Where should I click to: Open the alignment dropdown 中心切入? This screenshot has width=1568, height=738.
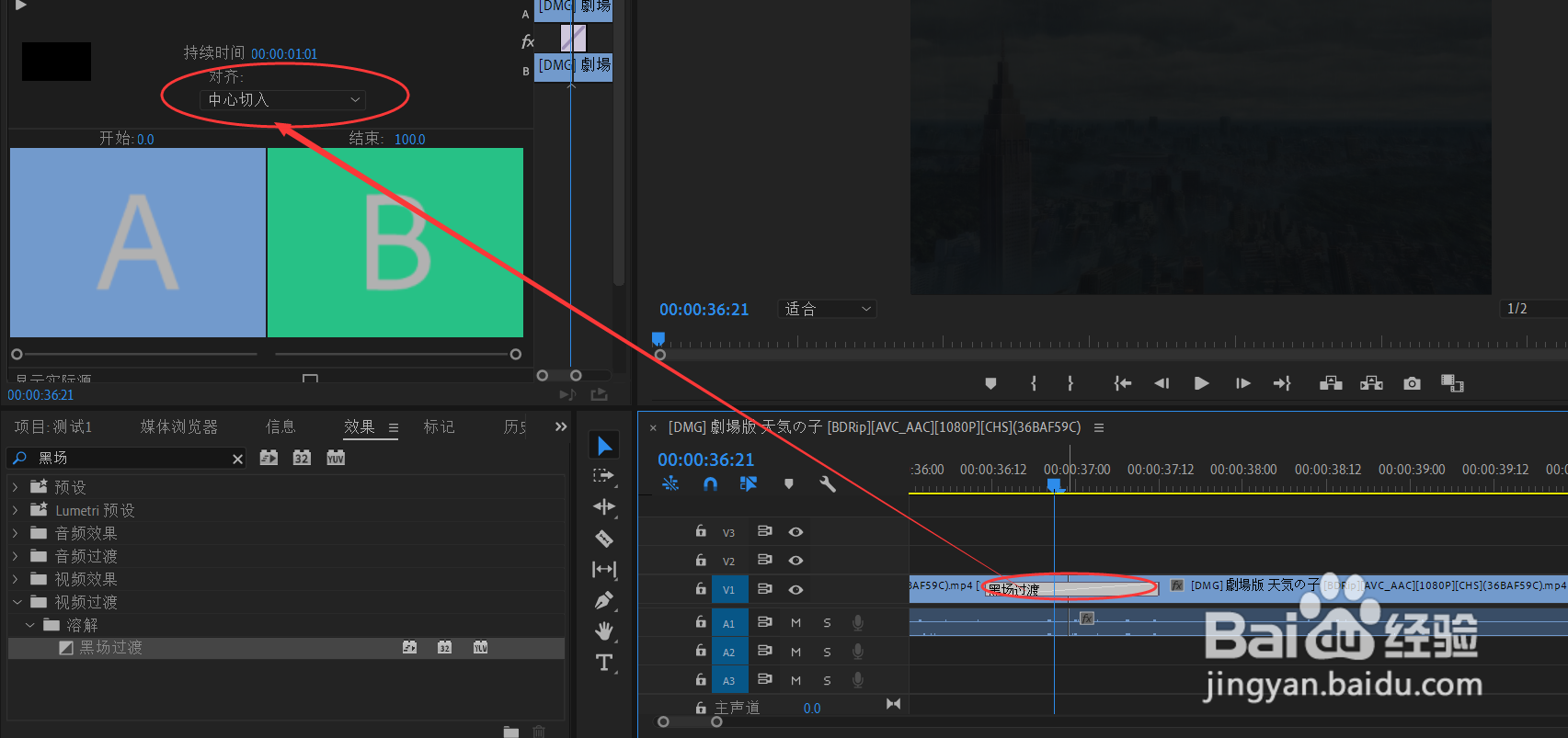pos(282,99)
